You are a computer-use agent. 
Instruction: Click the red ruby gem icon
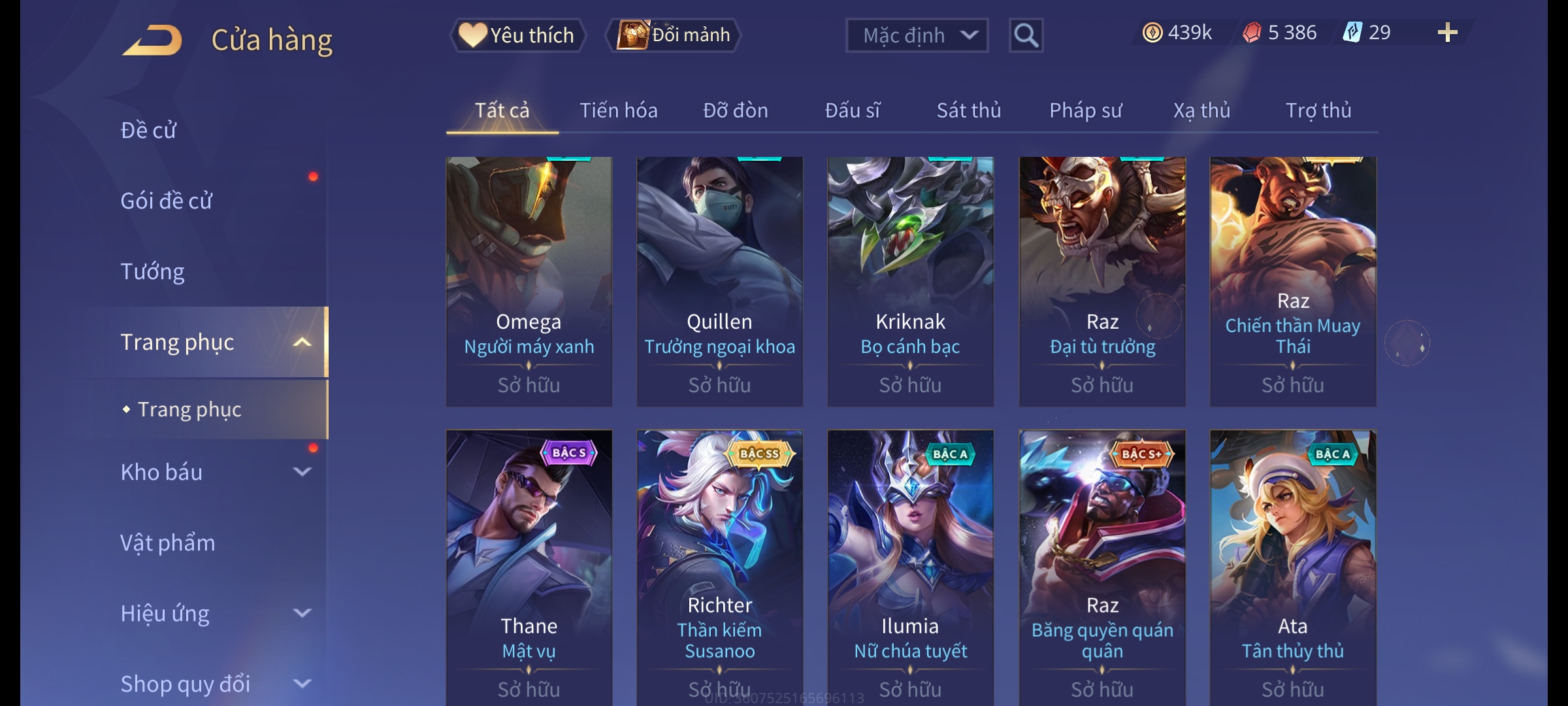coord(1252,33)
